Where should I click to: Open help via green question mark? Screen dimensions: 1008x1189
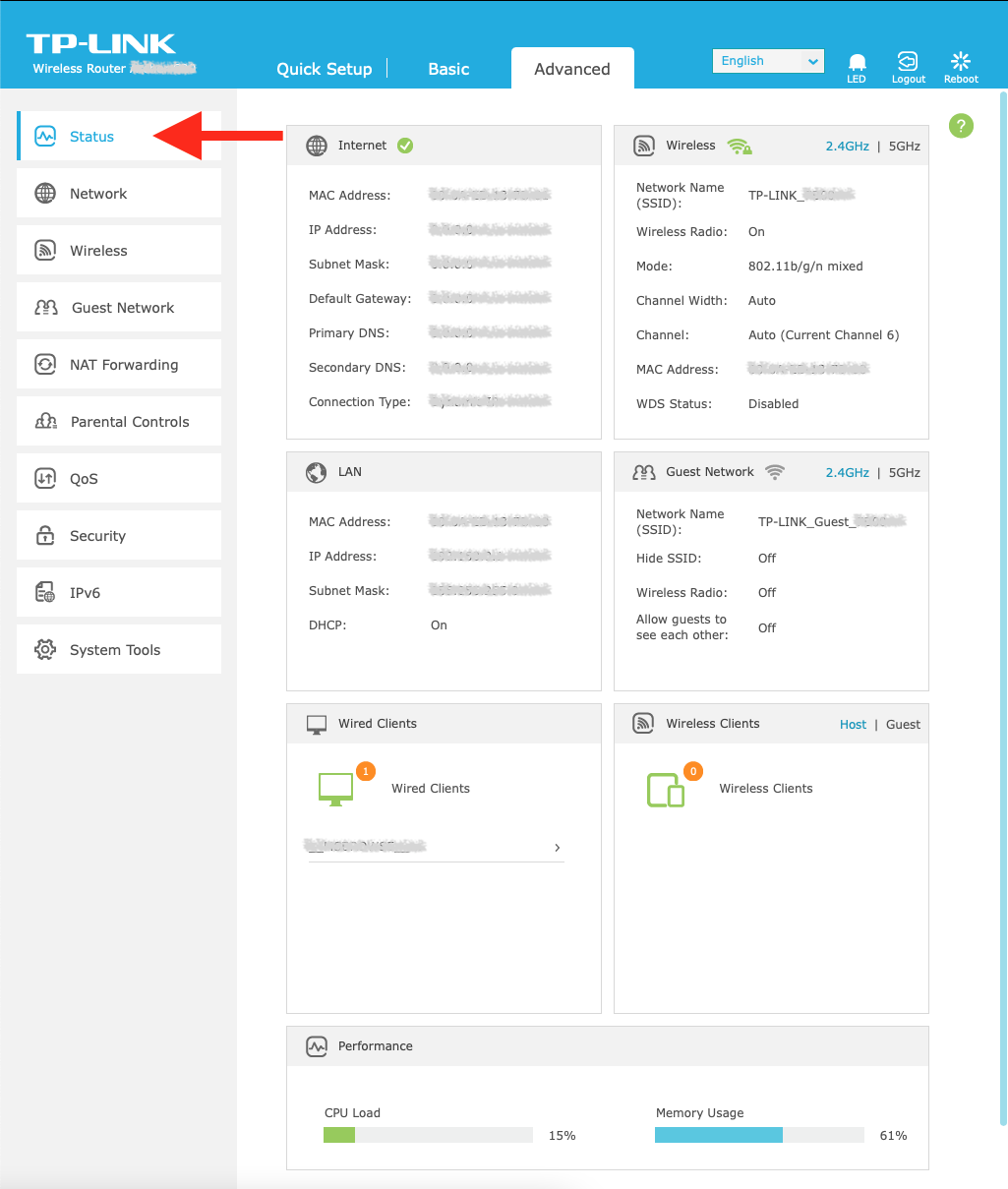coord(961,126)
